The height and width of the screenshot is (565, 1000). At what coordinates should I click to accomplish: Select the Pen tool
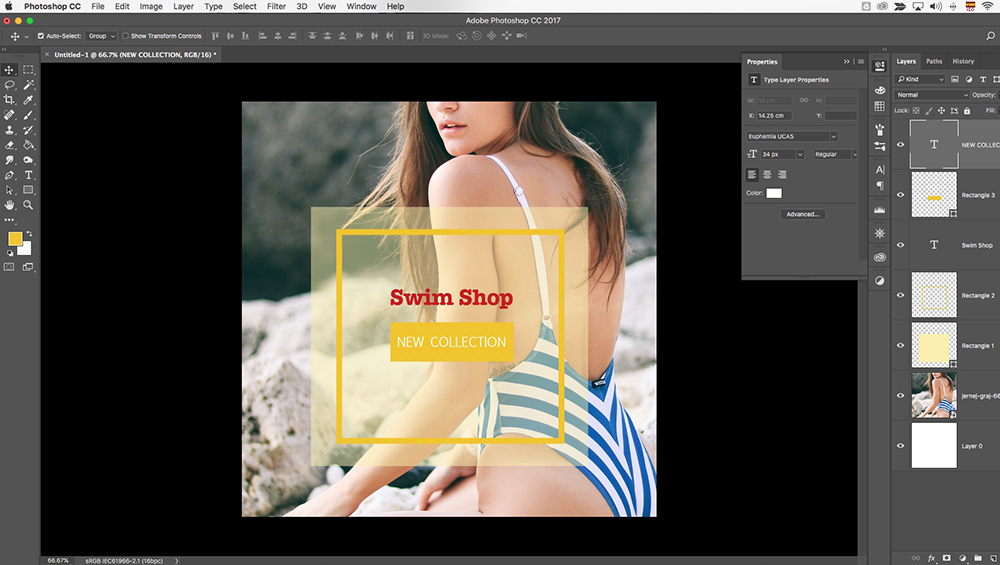tap(10, 175)
